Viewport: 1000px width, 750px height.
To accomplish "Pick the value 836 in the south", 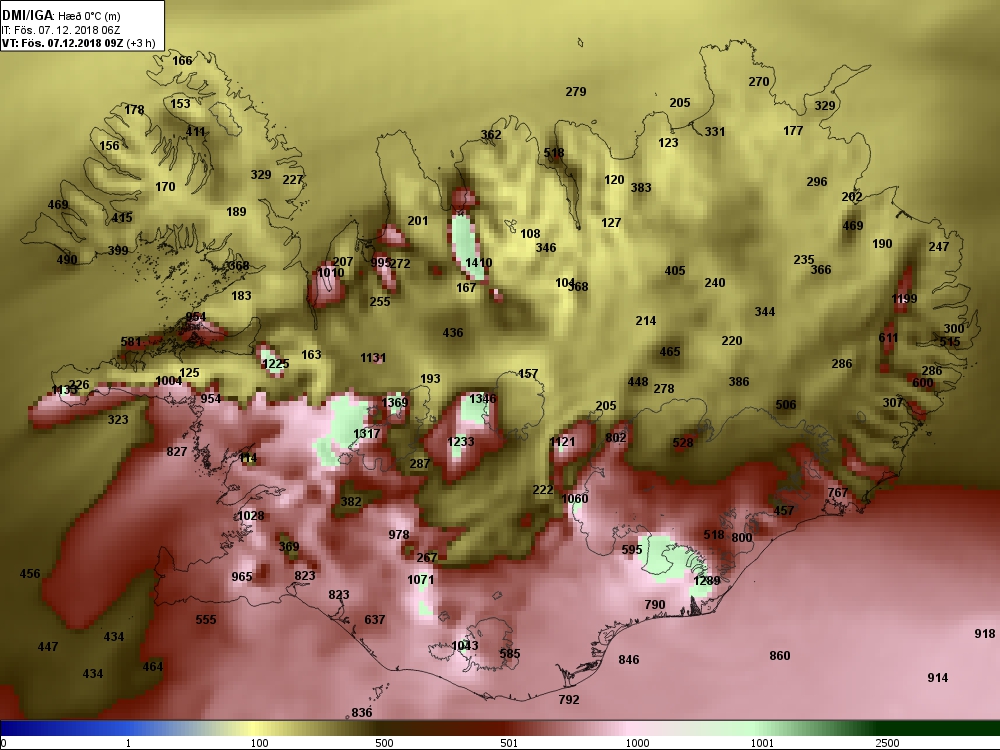I will pyautogui.click(x=361, y=713).
